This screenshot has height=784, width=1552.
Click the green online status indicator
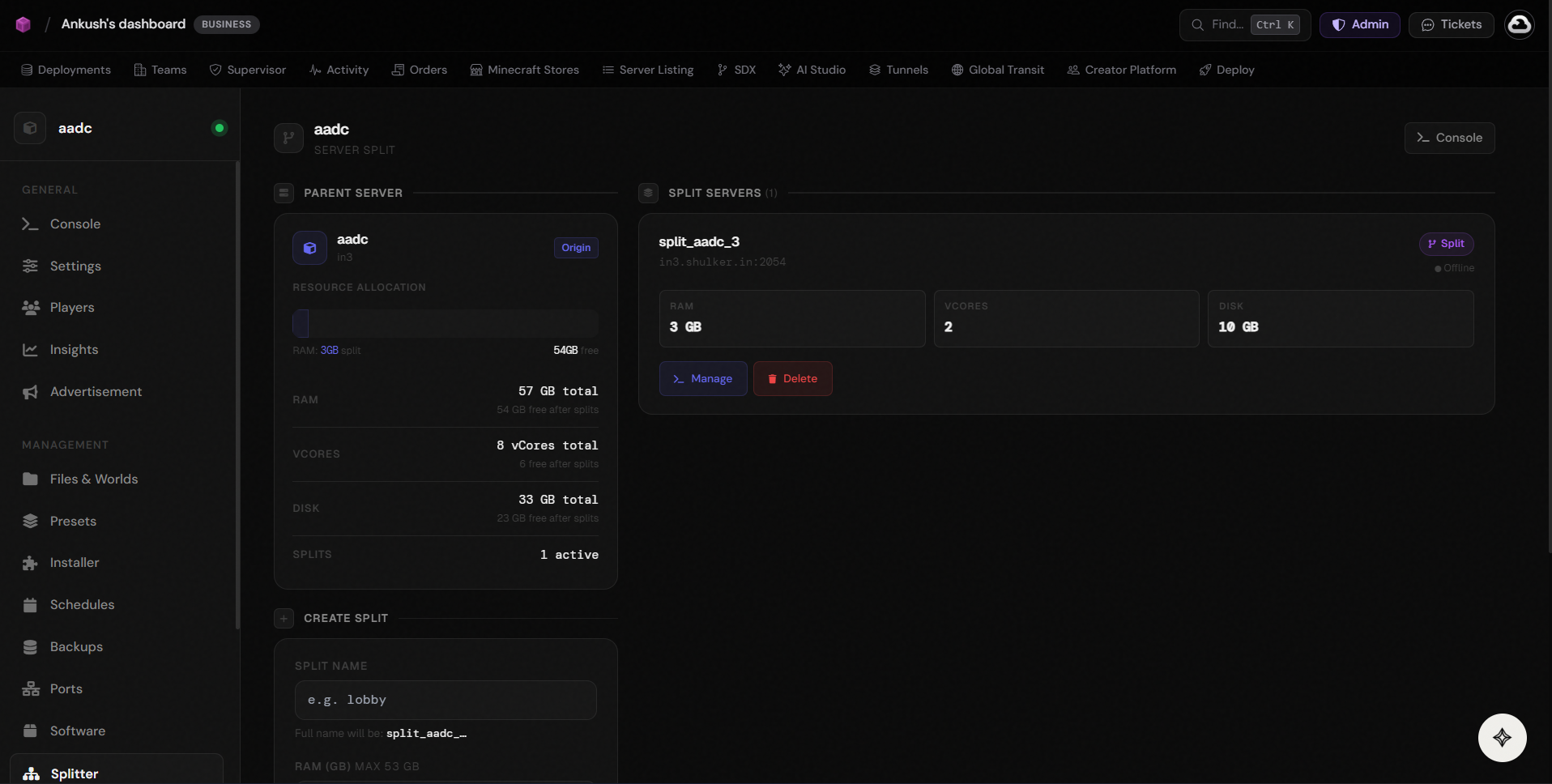[220, 128]
